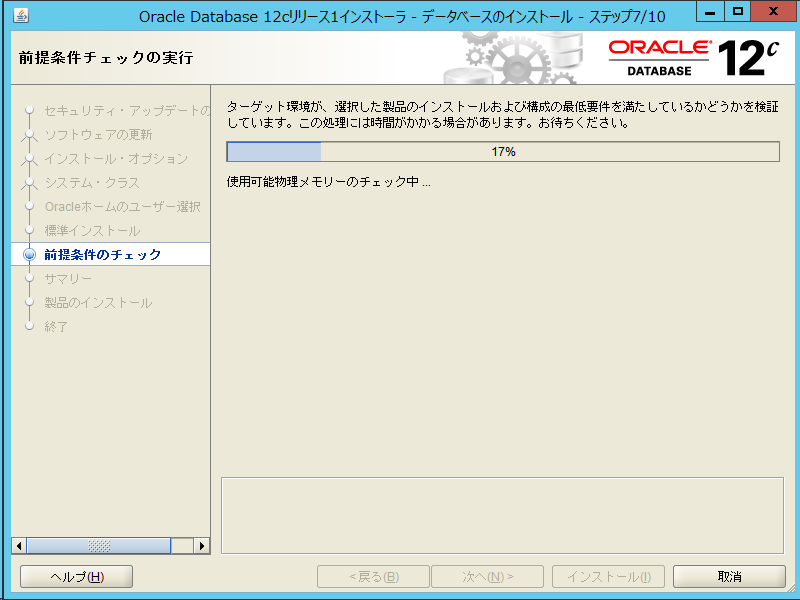
Task: Click the disabled 次へ(N) next button
Action: tap(487, 577)
